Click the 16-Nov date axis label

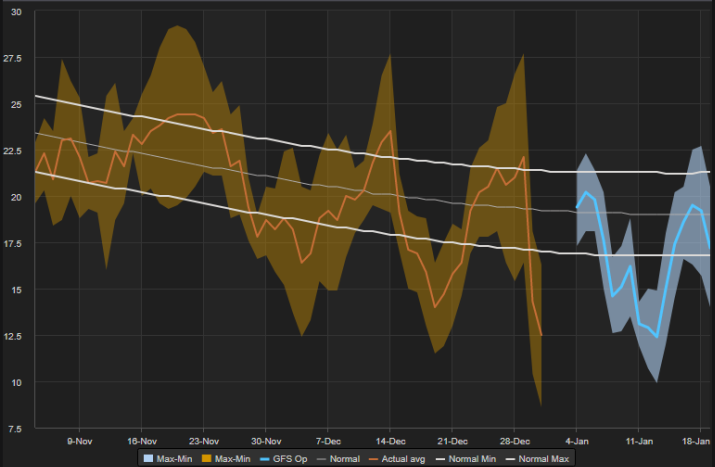click(x=142, y=441)
